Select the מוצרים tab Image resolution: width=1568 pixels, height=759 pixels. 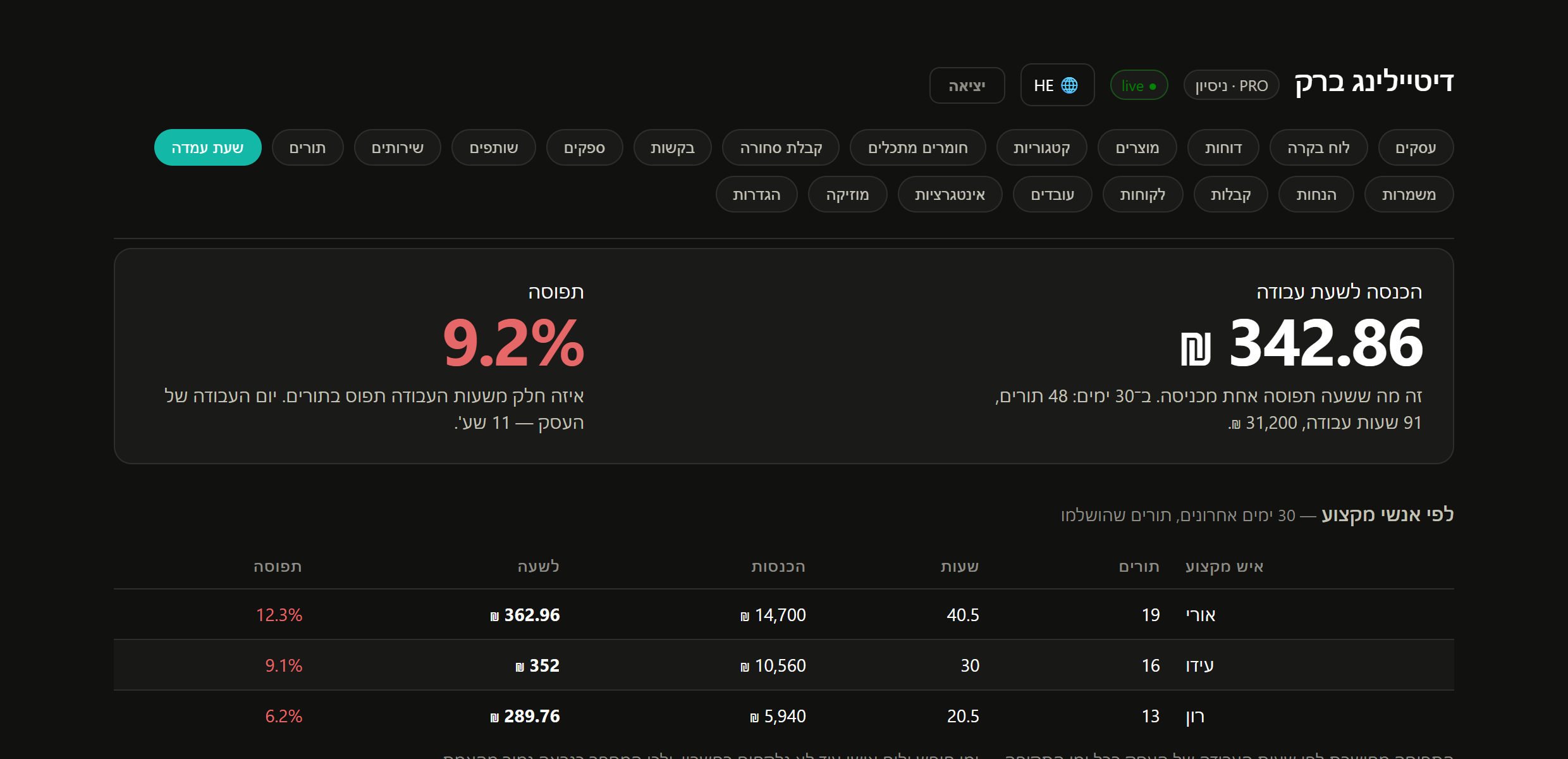click(x=1137, y=147)
